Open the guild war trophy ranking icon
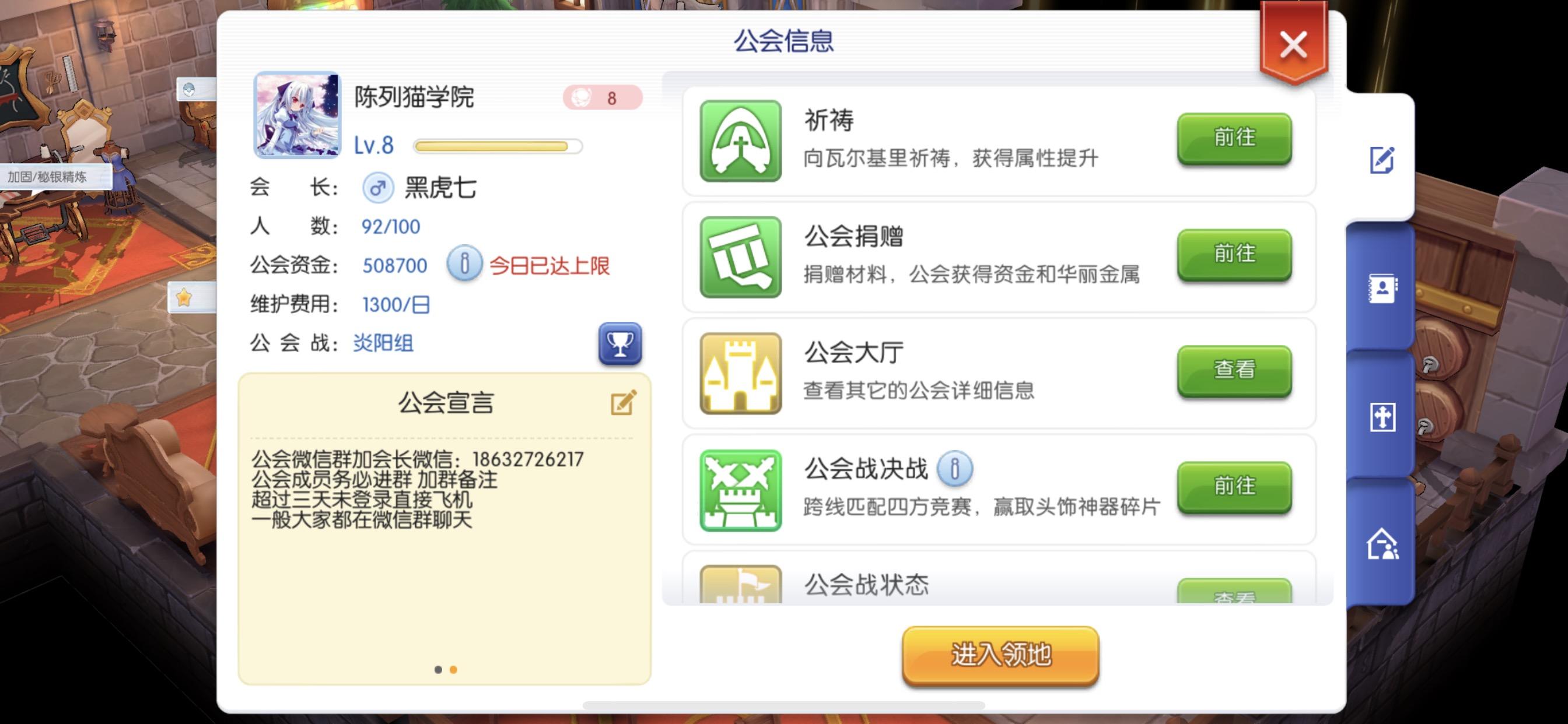This screenshot has height=724, width=1568. 619,344
